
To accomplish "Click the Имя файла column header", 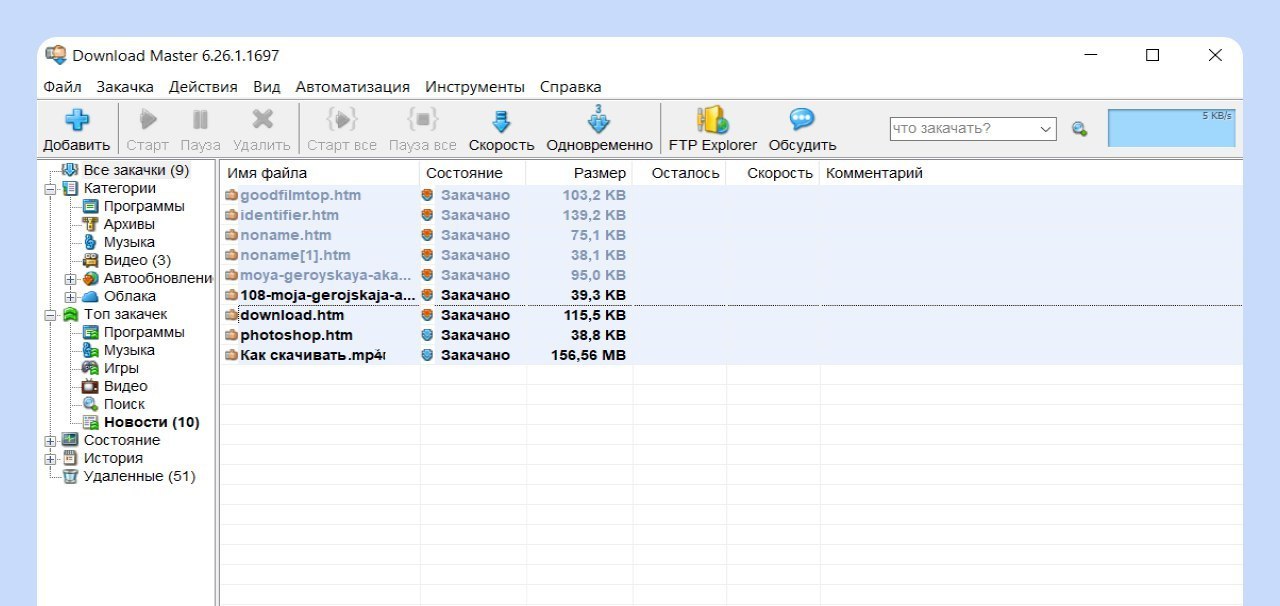I will [267, 173].
